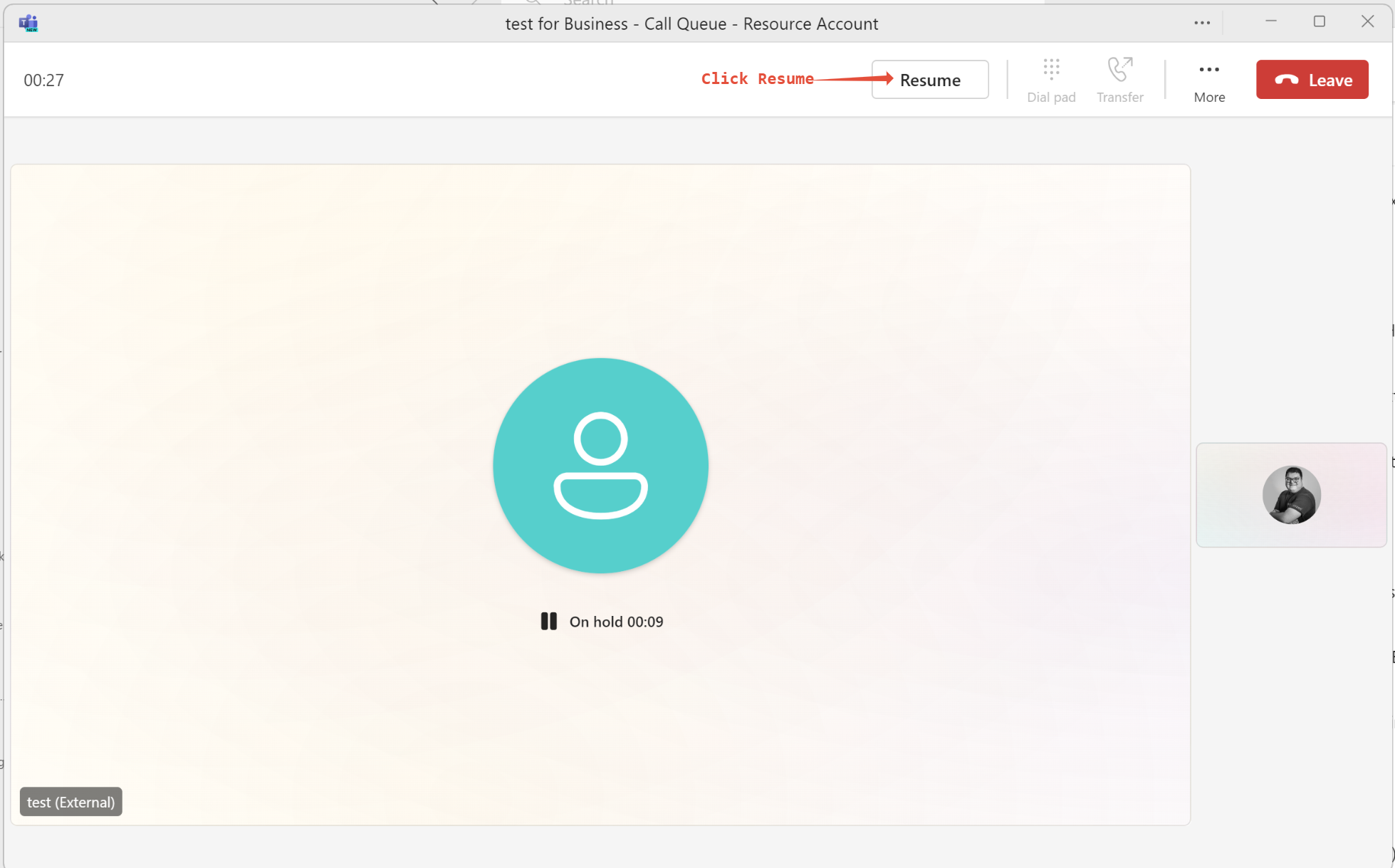The image size is (1395, 868).
Task: Open the Dial pad
Action: point(1051,70)
